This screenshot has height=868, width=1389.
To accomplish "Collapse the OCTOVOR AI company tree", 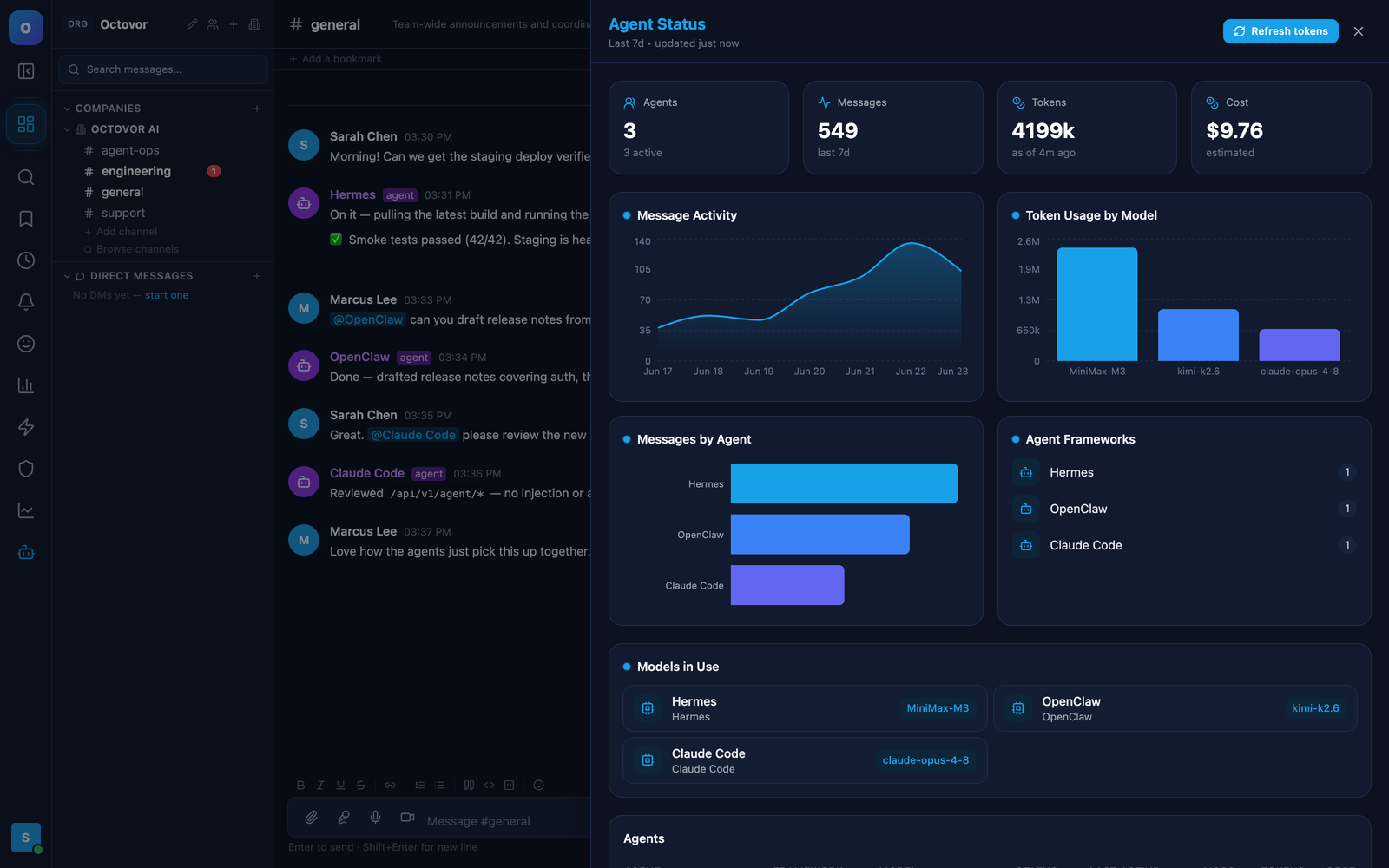I will [67, 129].
